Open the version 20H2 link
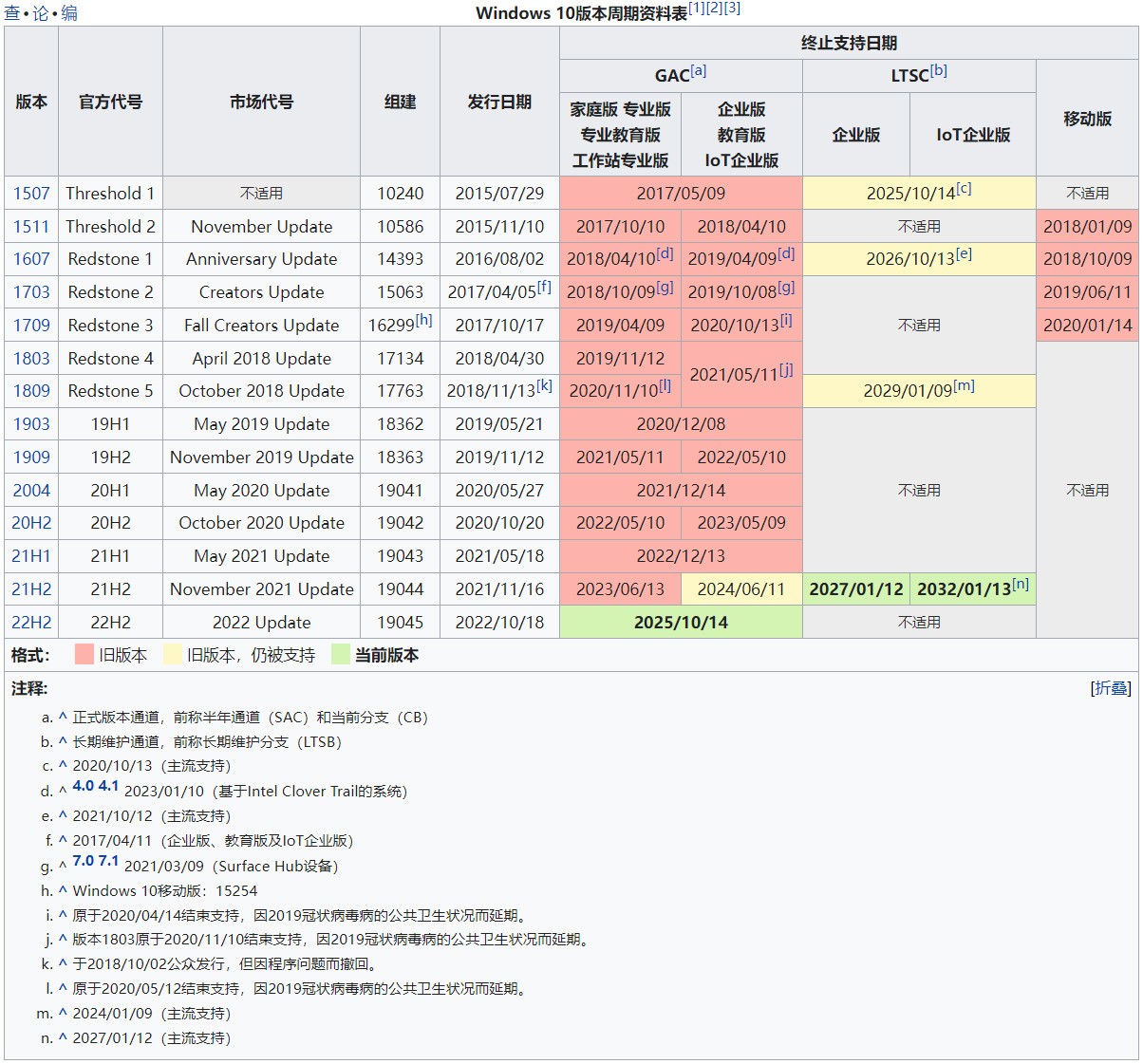 pos(31,523)
